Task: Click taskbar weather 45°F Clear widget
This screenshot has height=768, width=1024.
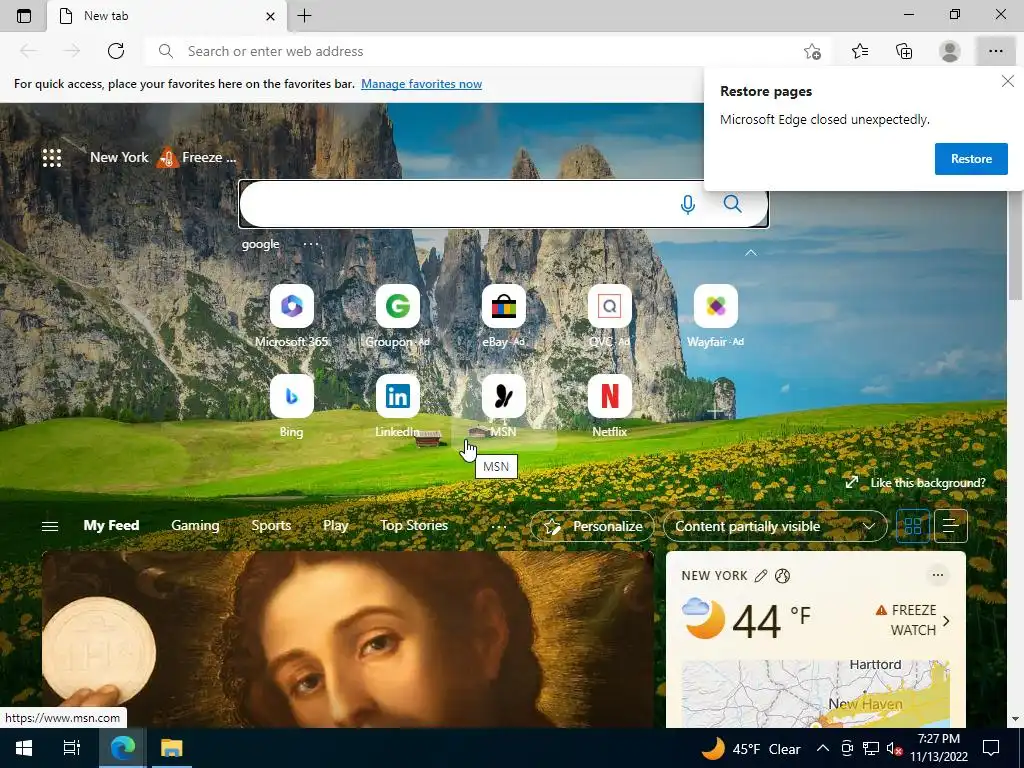Action: tap(750, 748)
